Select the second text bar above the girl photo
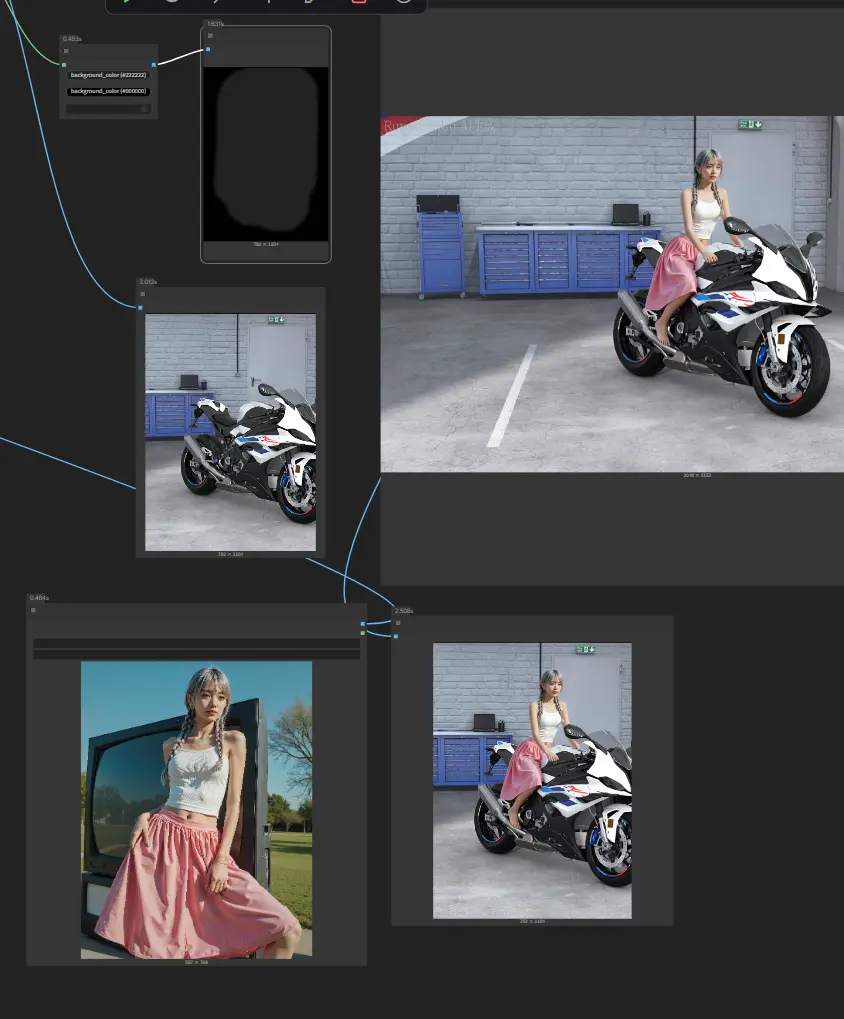 197,651
